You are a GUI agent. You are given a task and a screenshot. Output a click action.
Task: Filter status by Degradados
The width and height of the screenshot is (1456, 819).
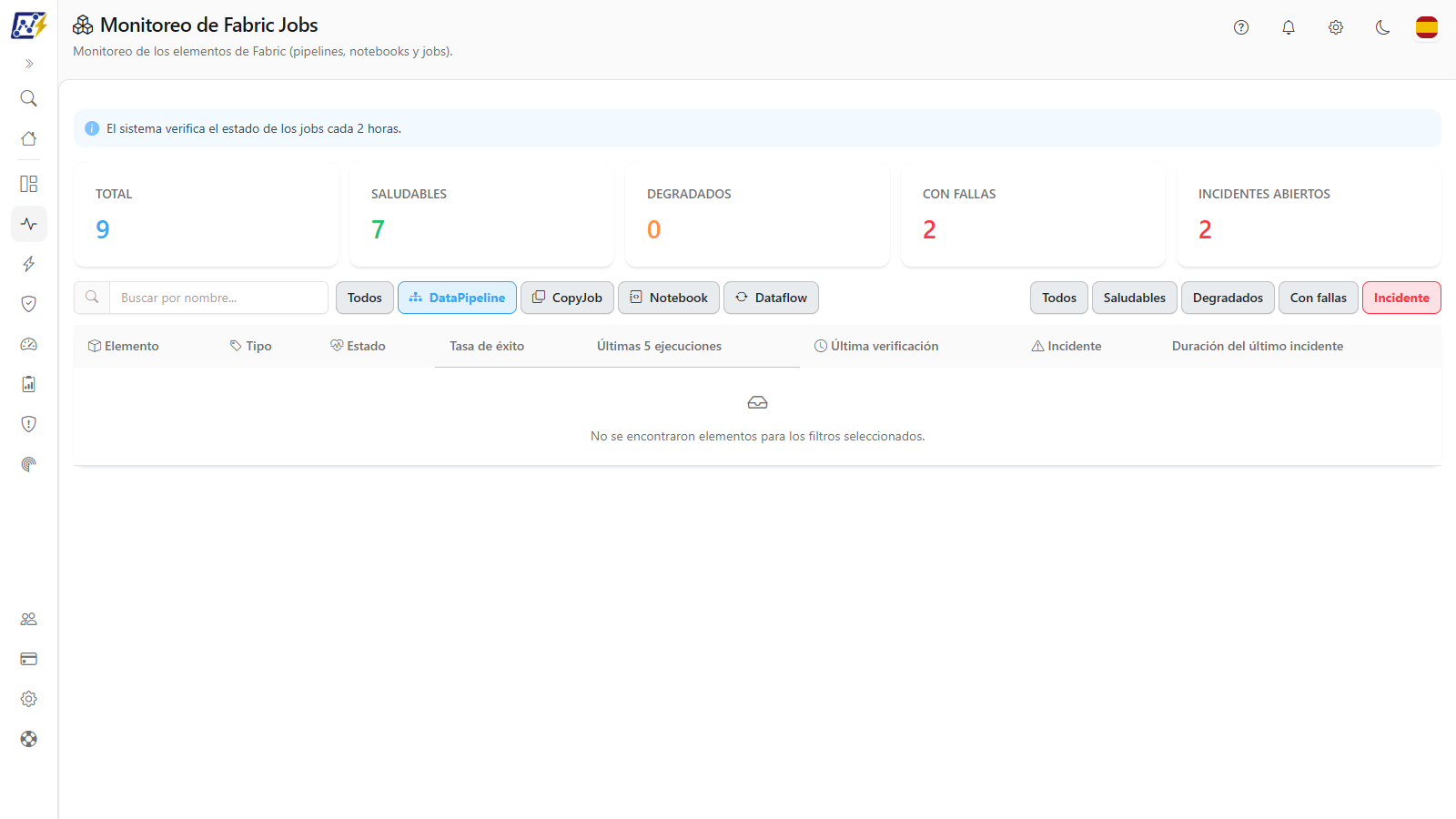point(1228,298)
